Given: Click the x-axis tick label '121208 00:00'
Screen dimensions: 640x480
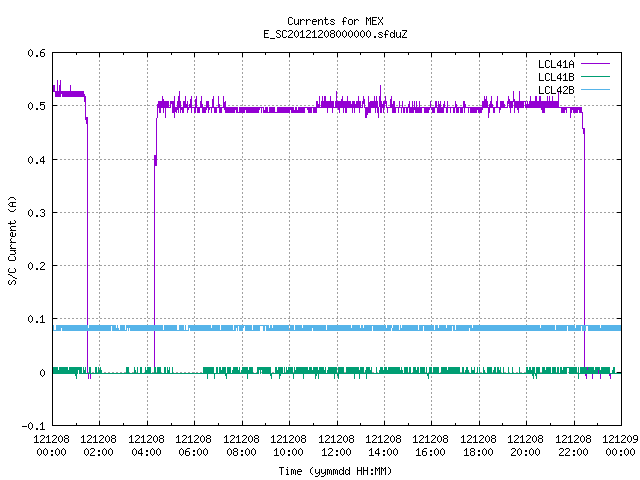Looking at the screenshot, I should pyautogui.click(x=51, y=446).
